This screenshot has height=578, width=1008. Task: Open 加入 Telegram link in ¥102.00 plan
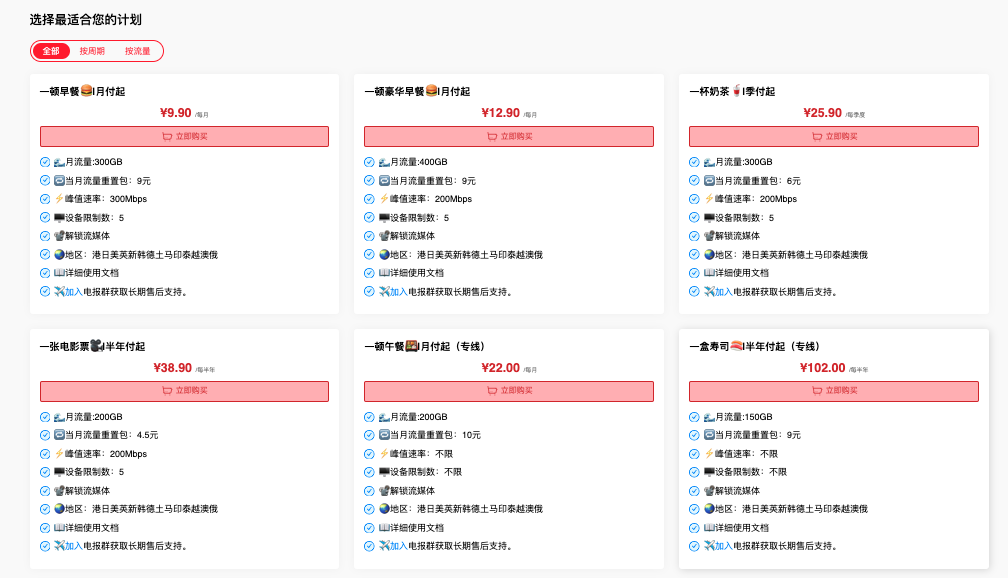724,546
